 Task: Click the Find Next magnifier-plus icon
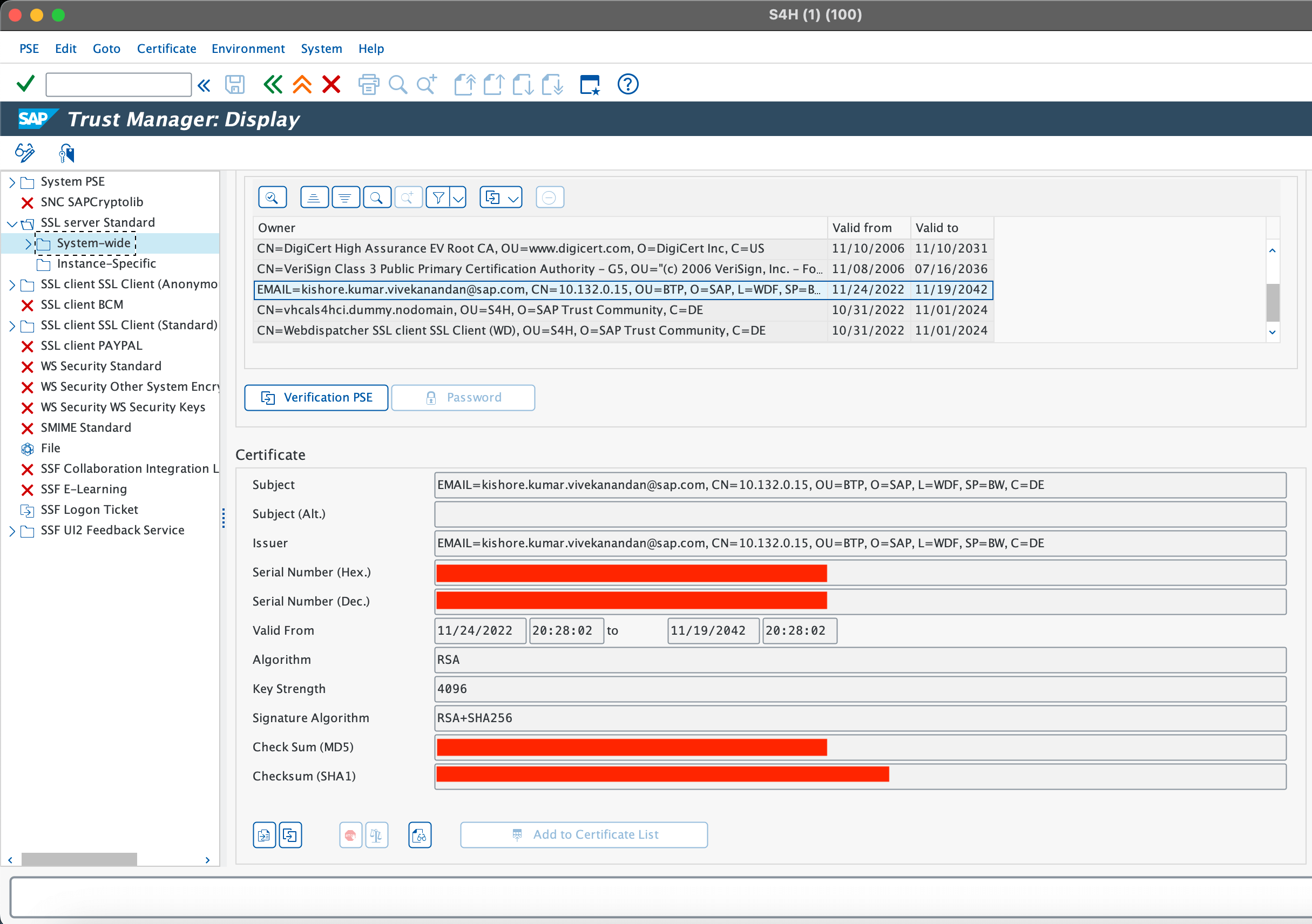(x=427, y=85)
